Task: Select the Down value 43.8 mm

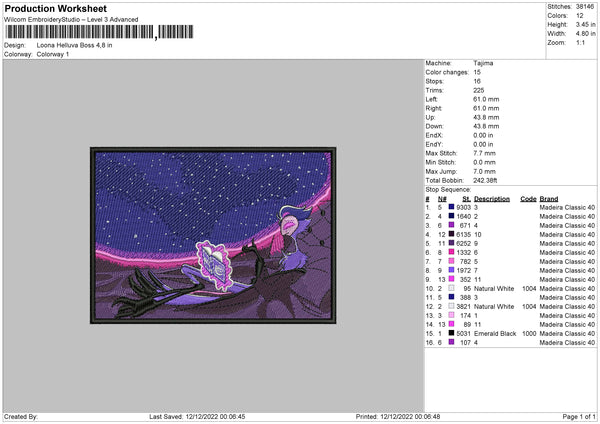Action: tap(486, 126)
